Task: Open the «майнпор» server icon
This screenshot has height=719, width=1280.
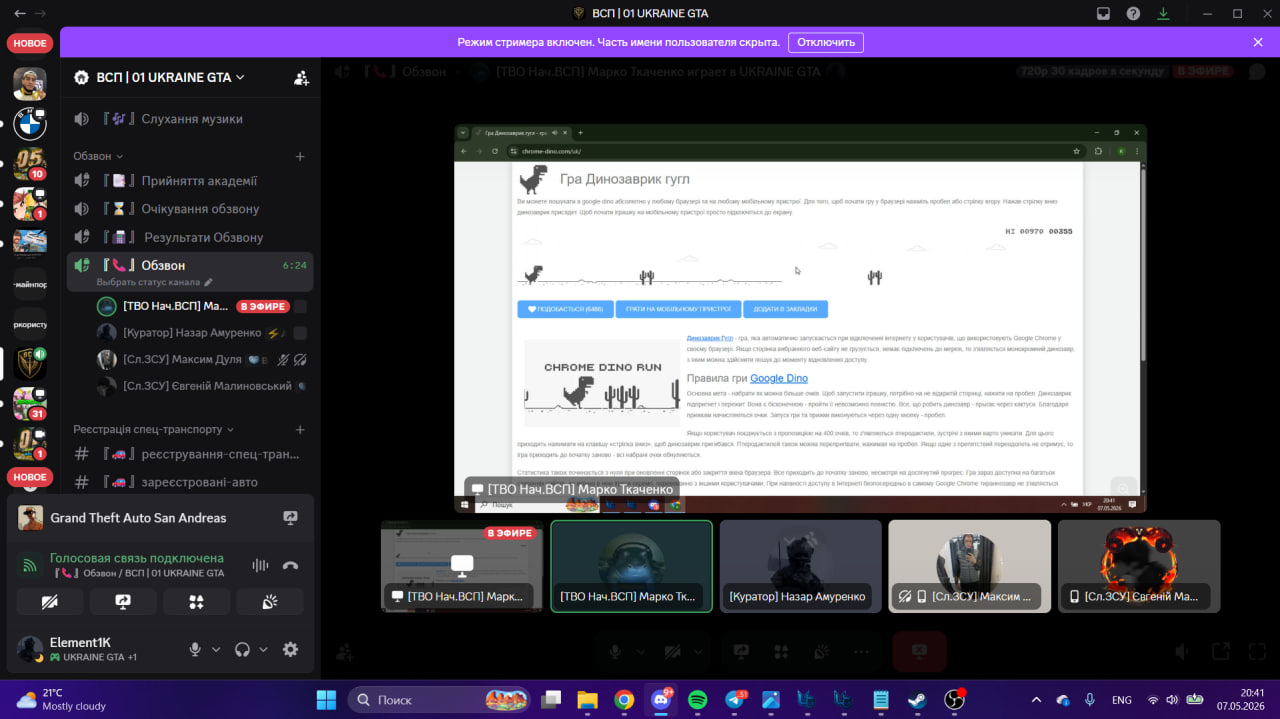Action: point(30,284)
